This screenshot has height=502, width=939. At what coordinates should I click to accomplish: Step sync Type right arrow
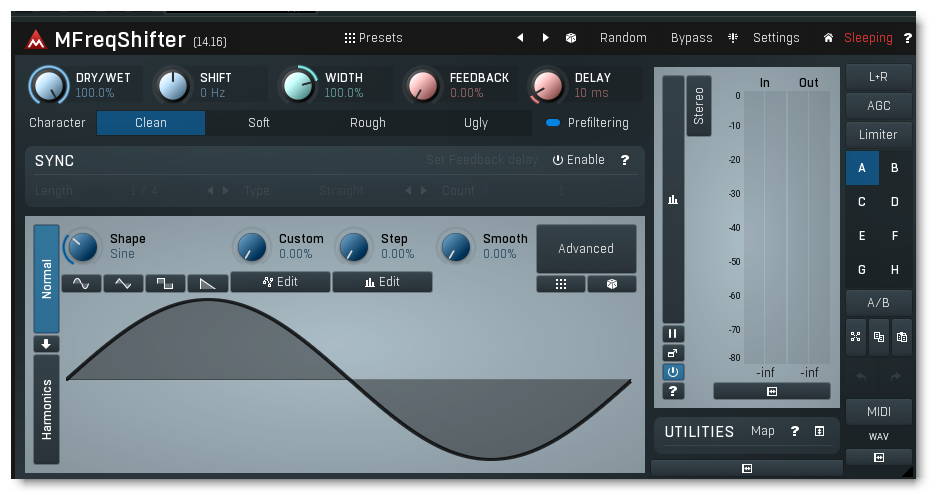click(424, 190)
